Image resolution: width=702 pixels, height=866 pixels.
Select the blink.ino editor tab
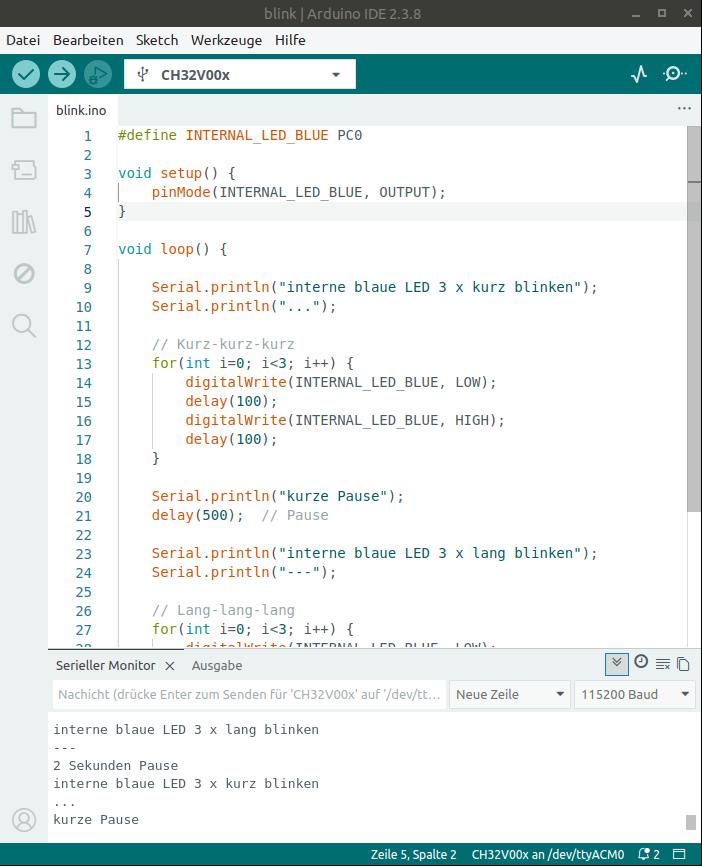click(x=81, y=110)
